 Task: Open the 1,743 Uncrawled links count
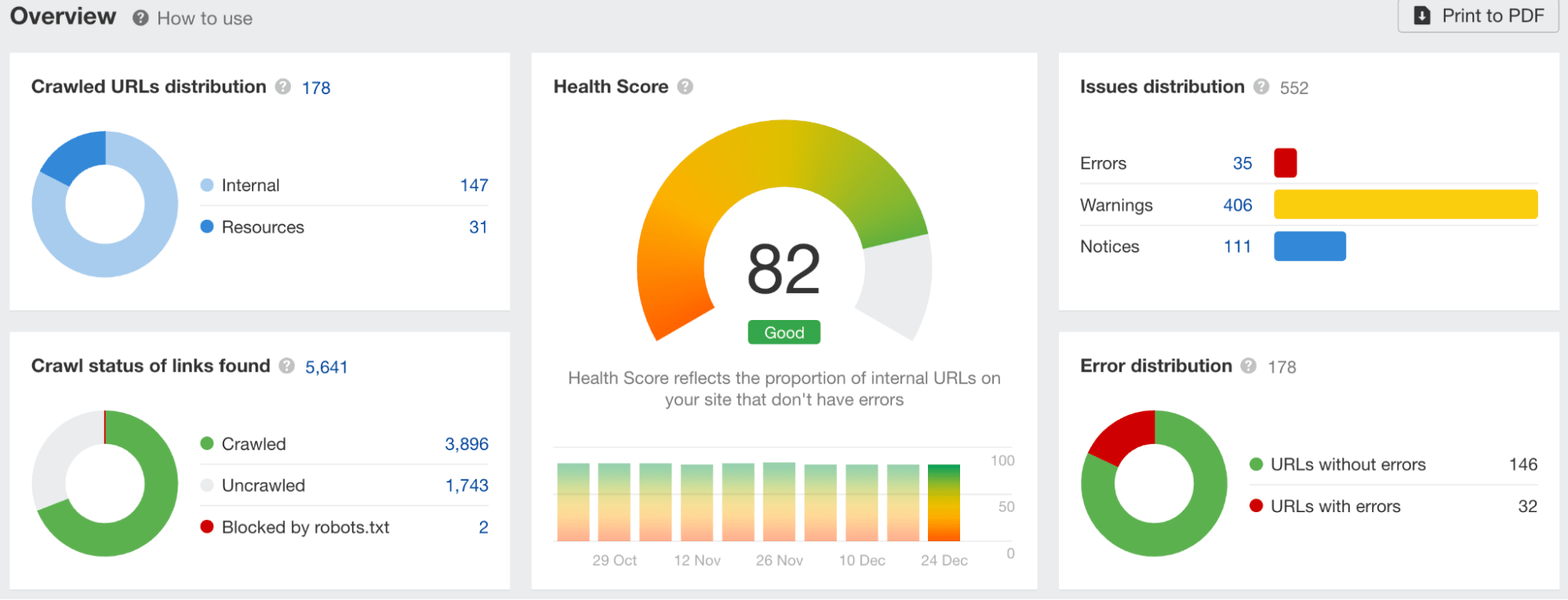point(467,485)
